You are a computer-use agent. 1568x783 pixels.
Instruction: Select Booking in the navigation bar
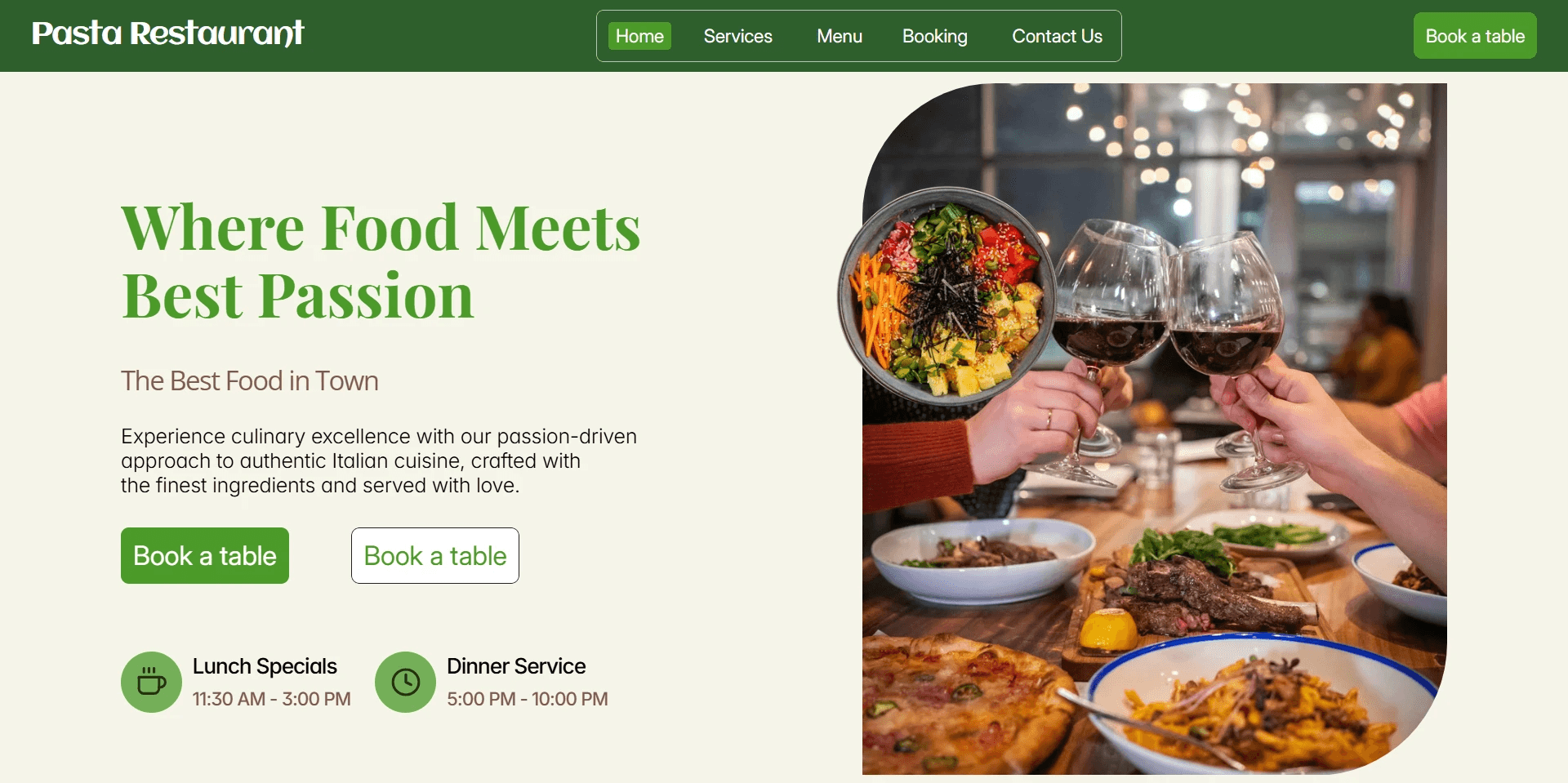pyautogui.click(x=934, y=36)
